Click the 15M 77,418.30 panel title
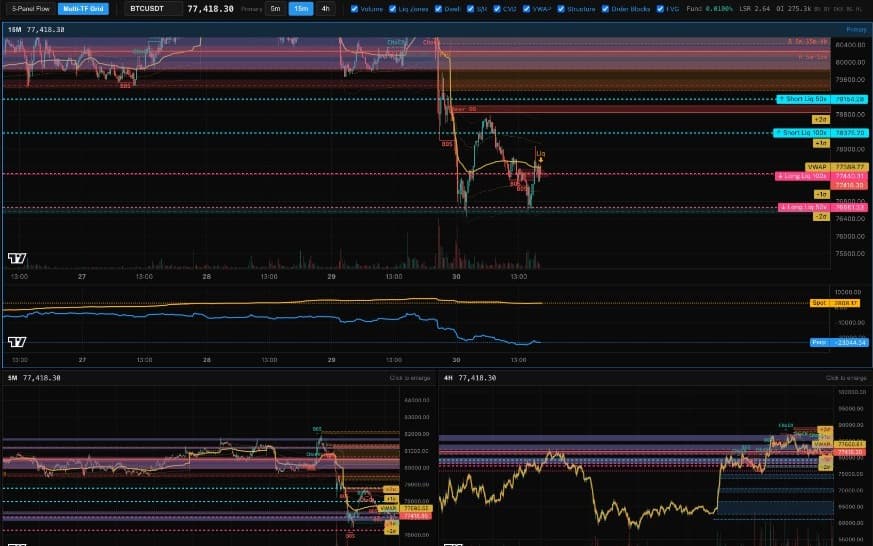The width and height of the screenshot is (873, 546). point(36,29)
